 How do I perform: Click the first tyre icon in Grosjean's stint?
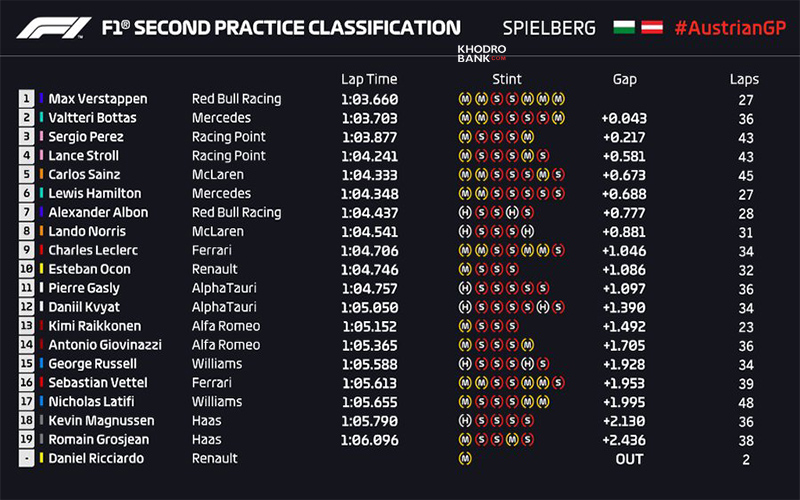pos(464,439)
